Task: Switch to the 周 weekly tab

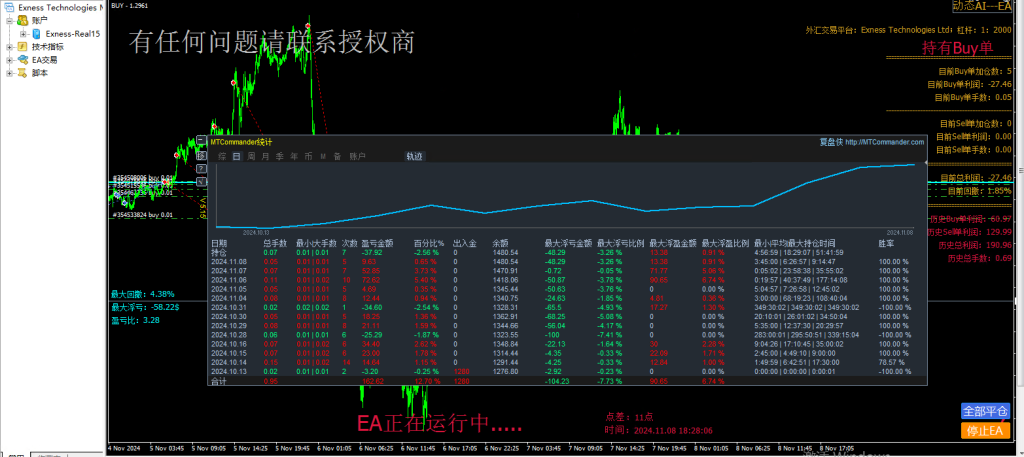Action: tap(251, 156)
